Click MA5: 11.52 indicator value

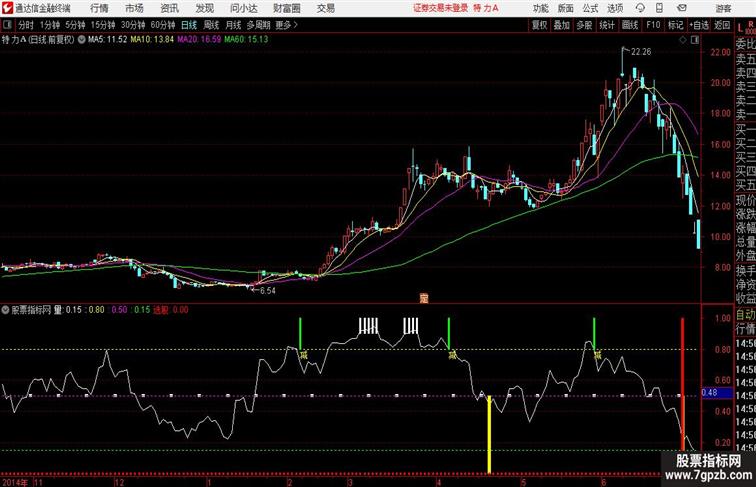107,40
